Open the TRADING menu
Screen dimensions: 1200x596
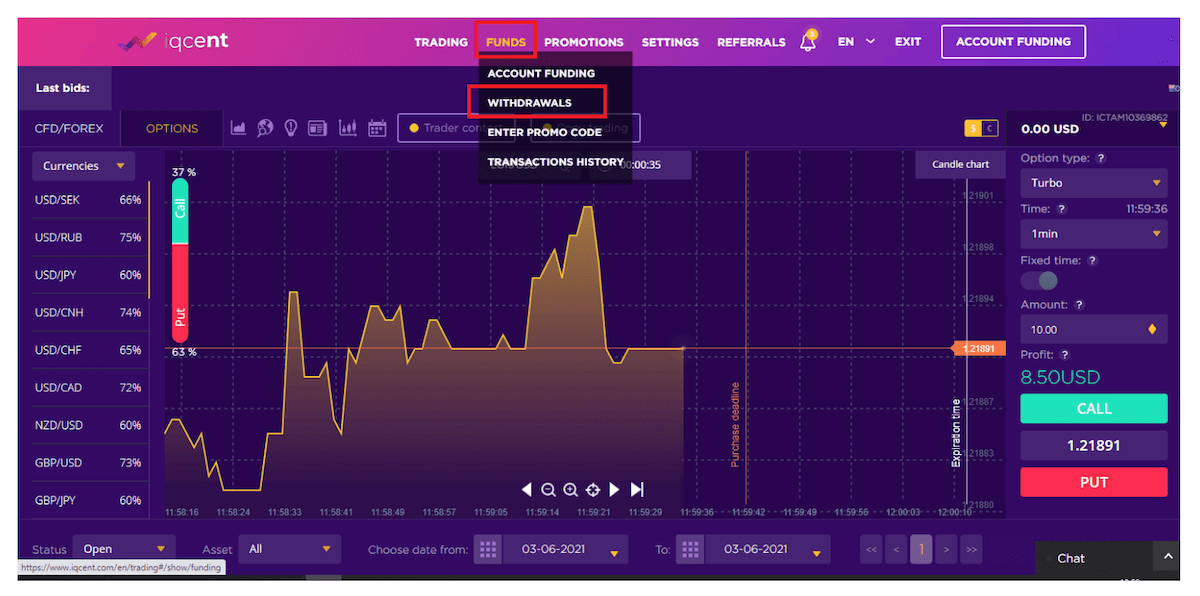tap(441, 42)
